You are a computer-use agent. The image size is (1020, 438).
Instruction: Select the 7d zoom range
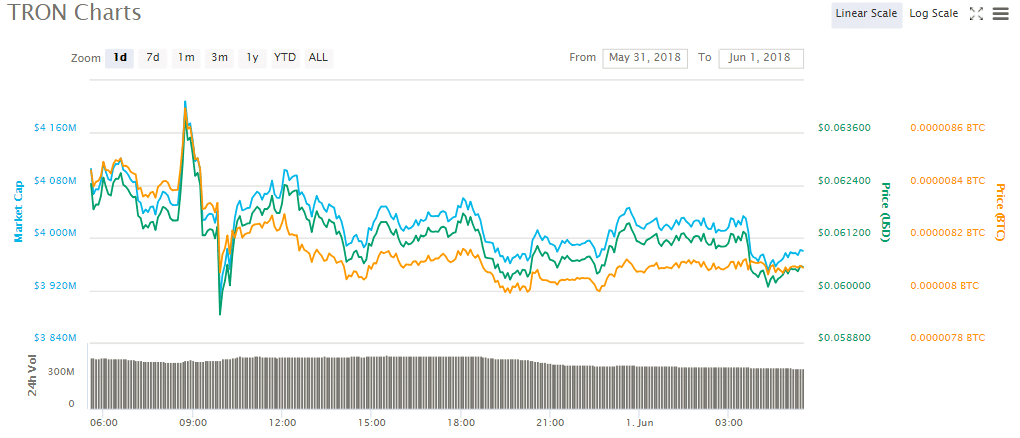tap(153, 57)
